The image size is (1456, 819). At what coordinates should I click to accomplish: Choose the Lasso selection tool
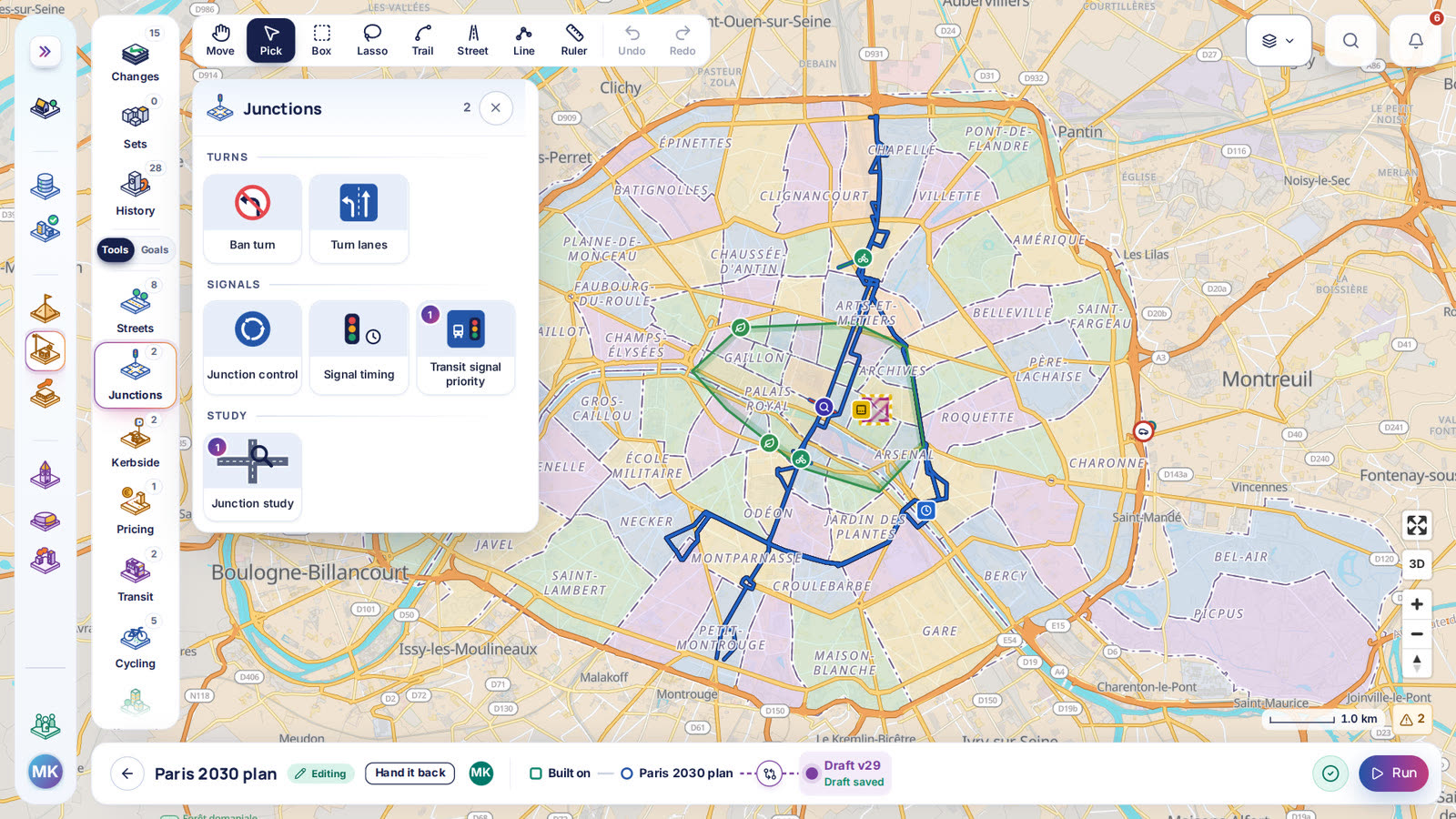[x=372, y=40]
